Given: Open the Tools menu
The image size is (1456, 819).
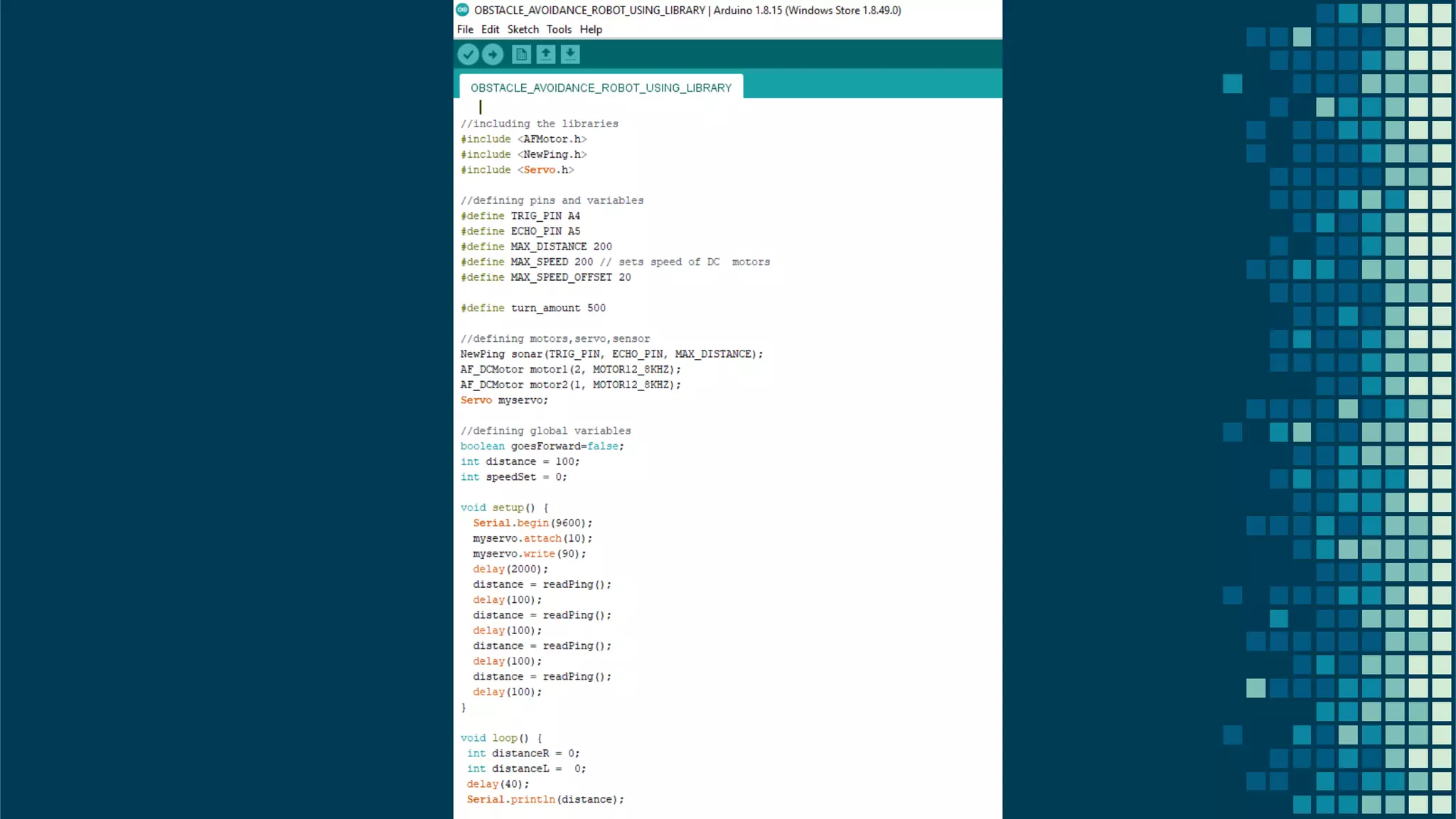Looking at the screenshot, I should 559,29.
